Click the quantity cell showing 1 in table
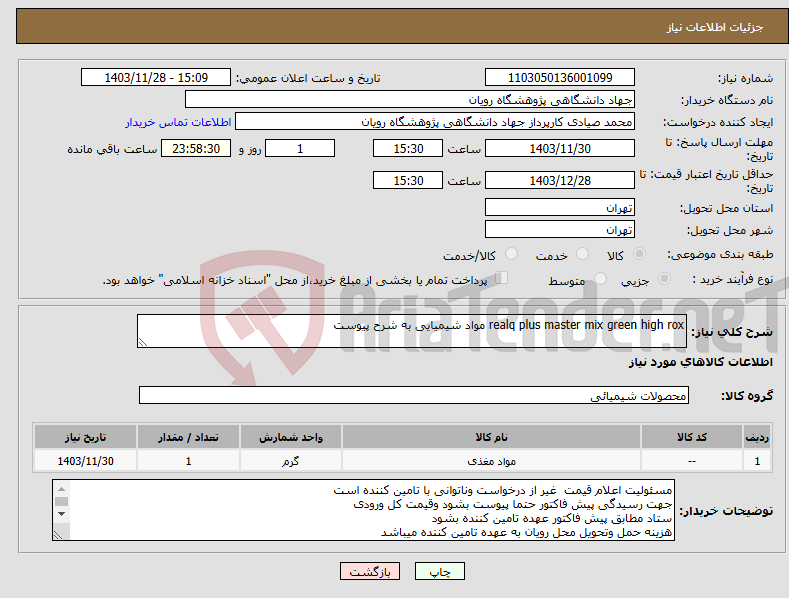This screenshot has height=598, width=789. (x=188, y=461)
